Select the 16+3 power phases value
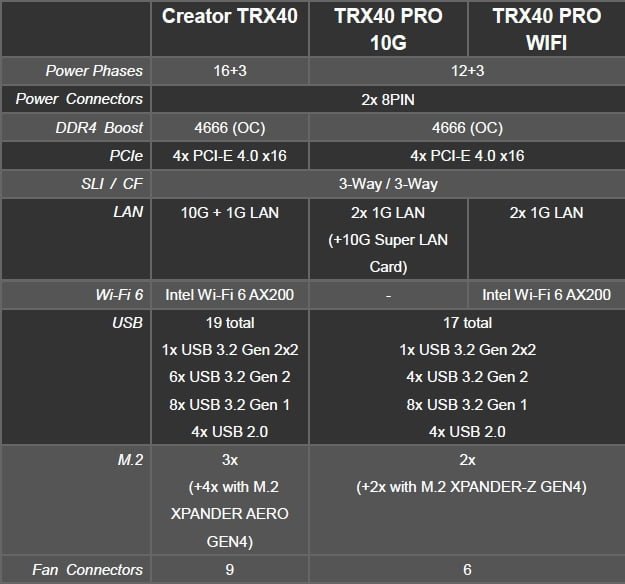Image resolution: width=625 pixels, height=584 pixels. [x=230, y=71]
